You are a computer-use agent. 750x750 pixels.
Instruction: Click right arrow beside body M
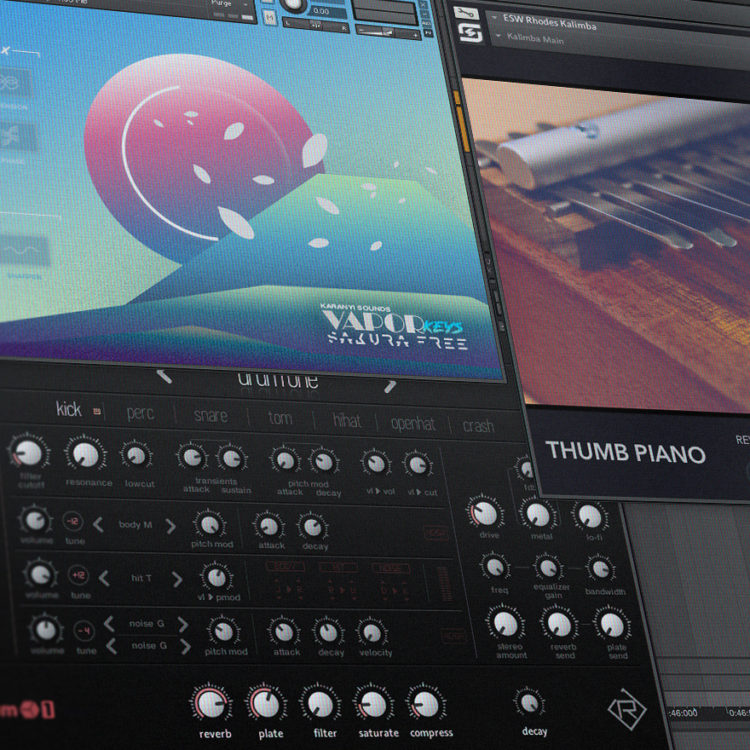pos(171,527)
